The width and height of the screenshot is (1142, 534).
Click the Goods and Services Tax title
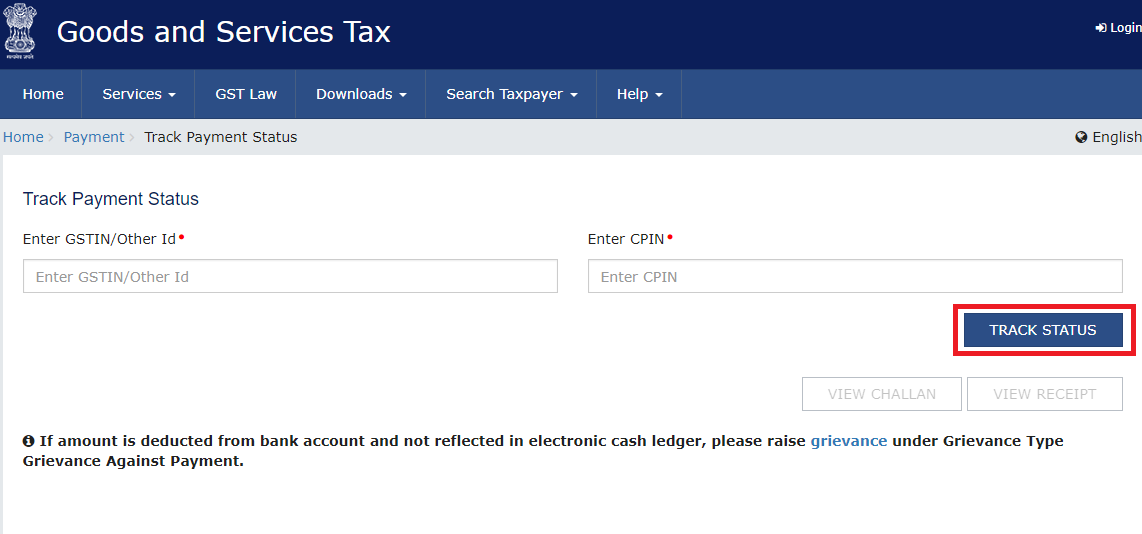coord(224,32)
